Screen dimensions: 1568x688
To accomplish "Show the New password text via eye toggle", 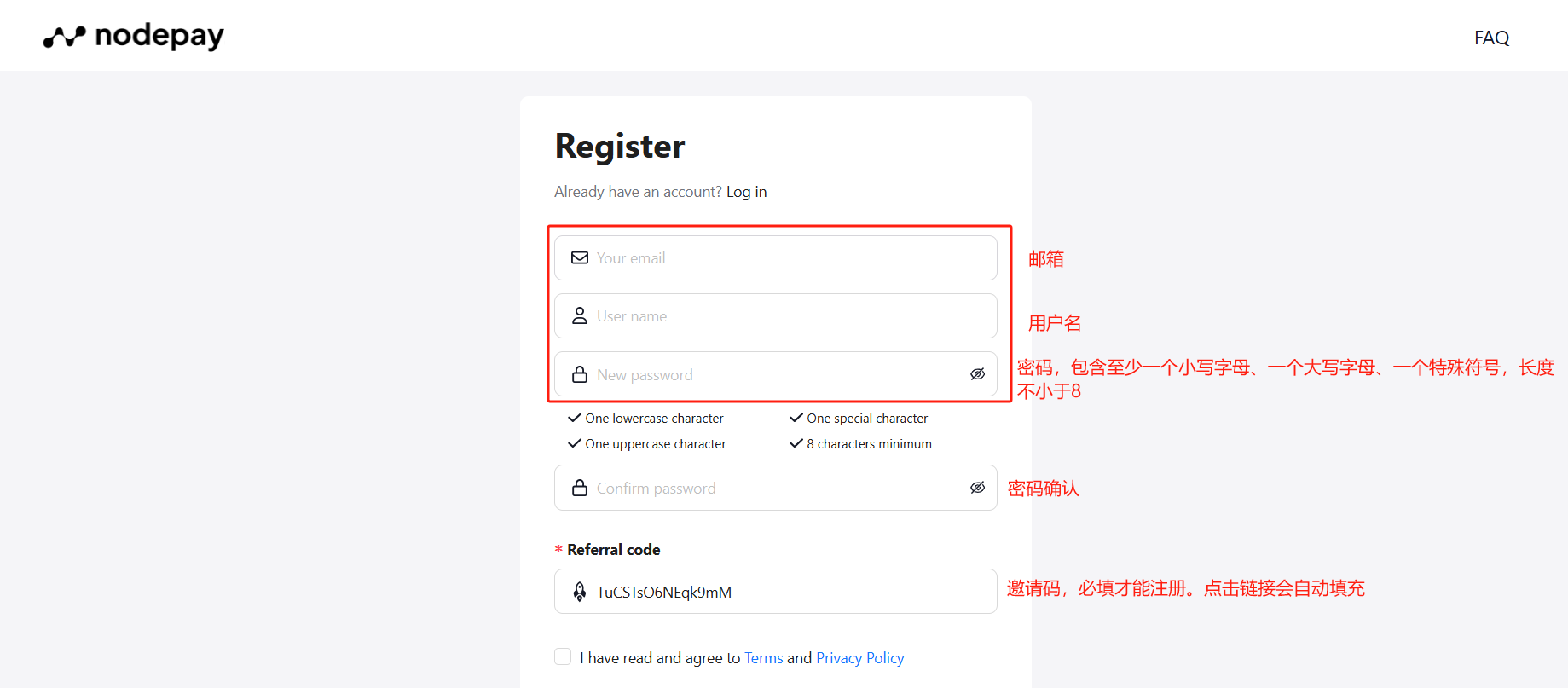I will pyautogui.click(x=977, y=374).
